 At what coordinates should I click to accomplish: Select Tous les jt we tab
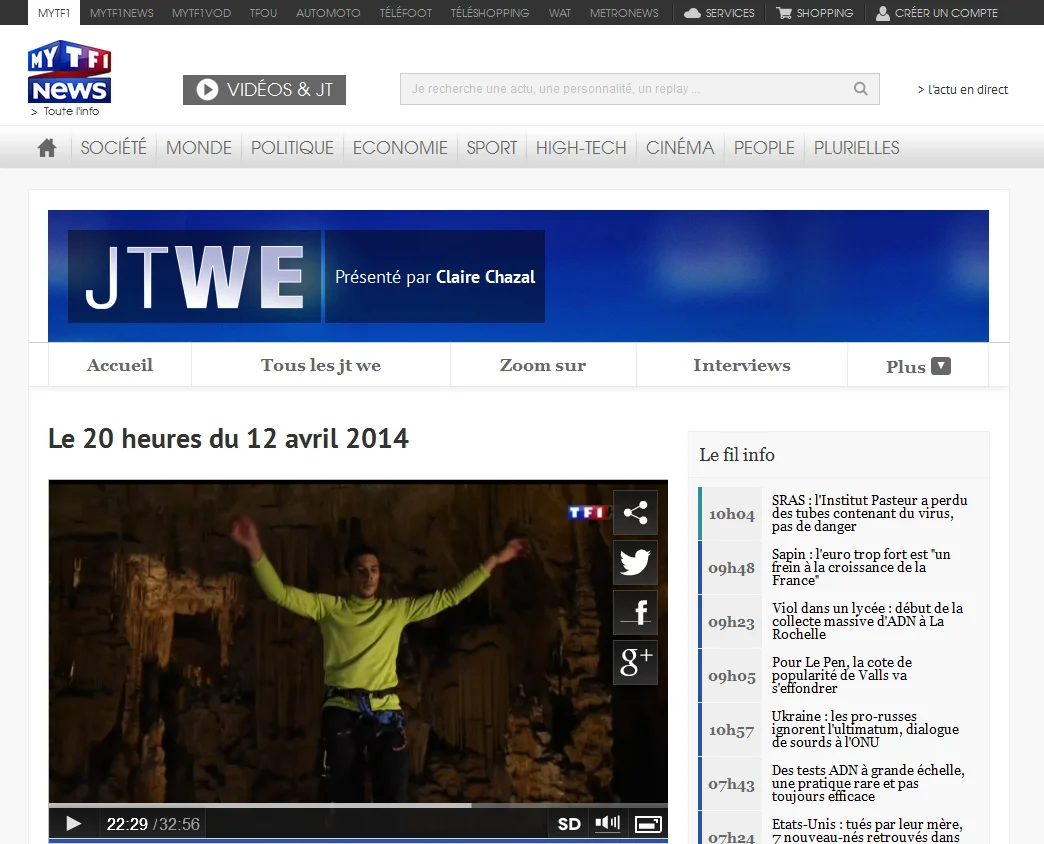point(321,365)
